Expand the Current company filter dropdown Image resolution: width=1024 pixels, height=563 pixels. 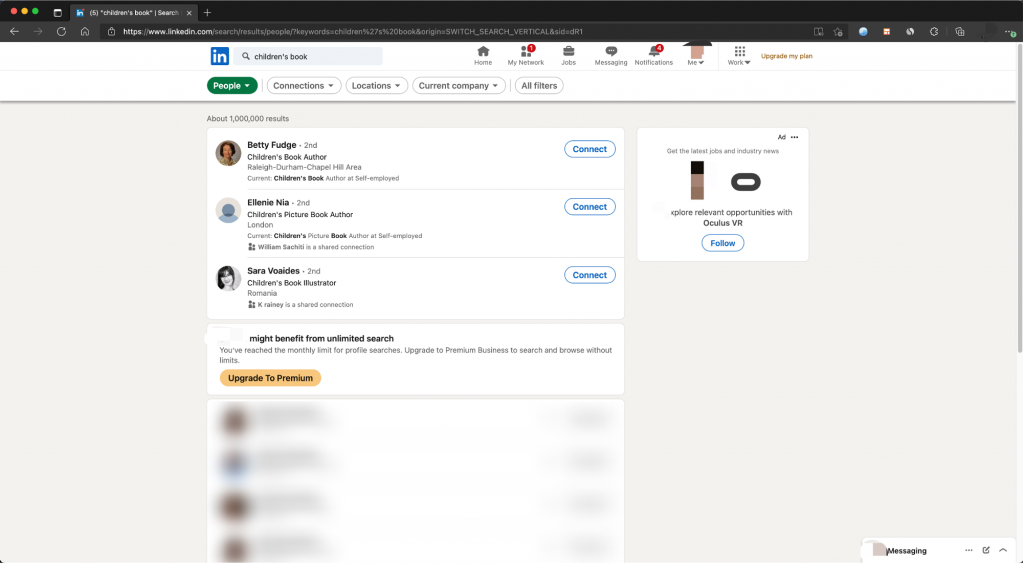point(459,86)
